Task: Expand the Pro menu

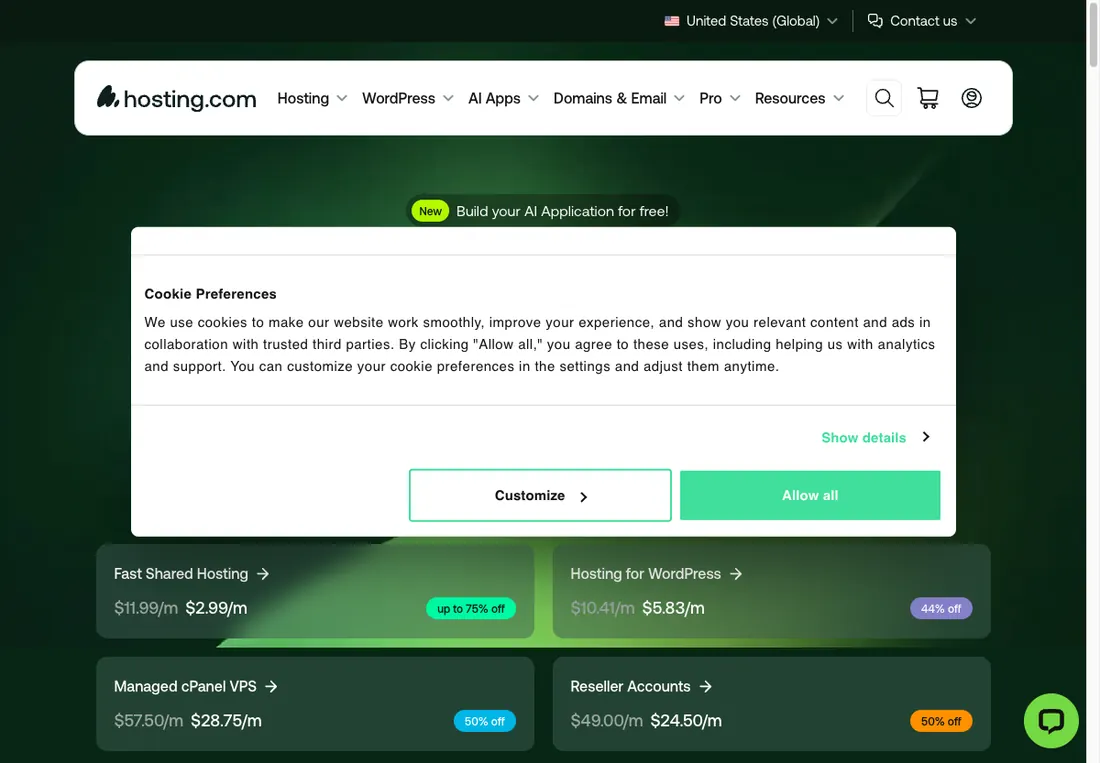Action: (x=720, y=98)
